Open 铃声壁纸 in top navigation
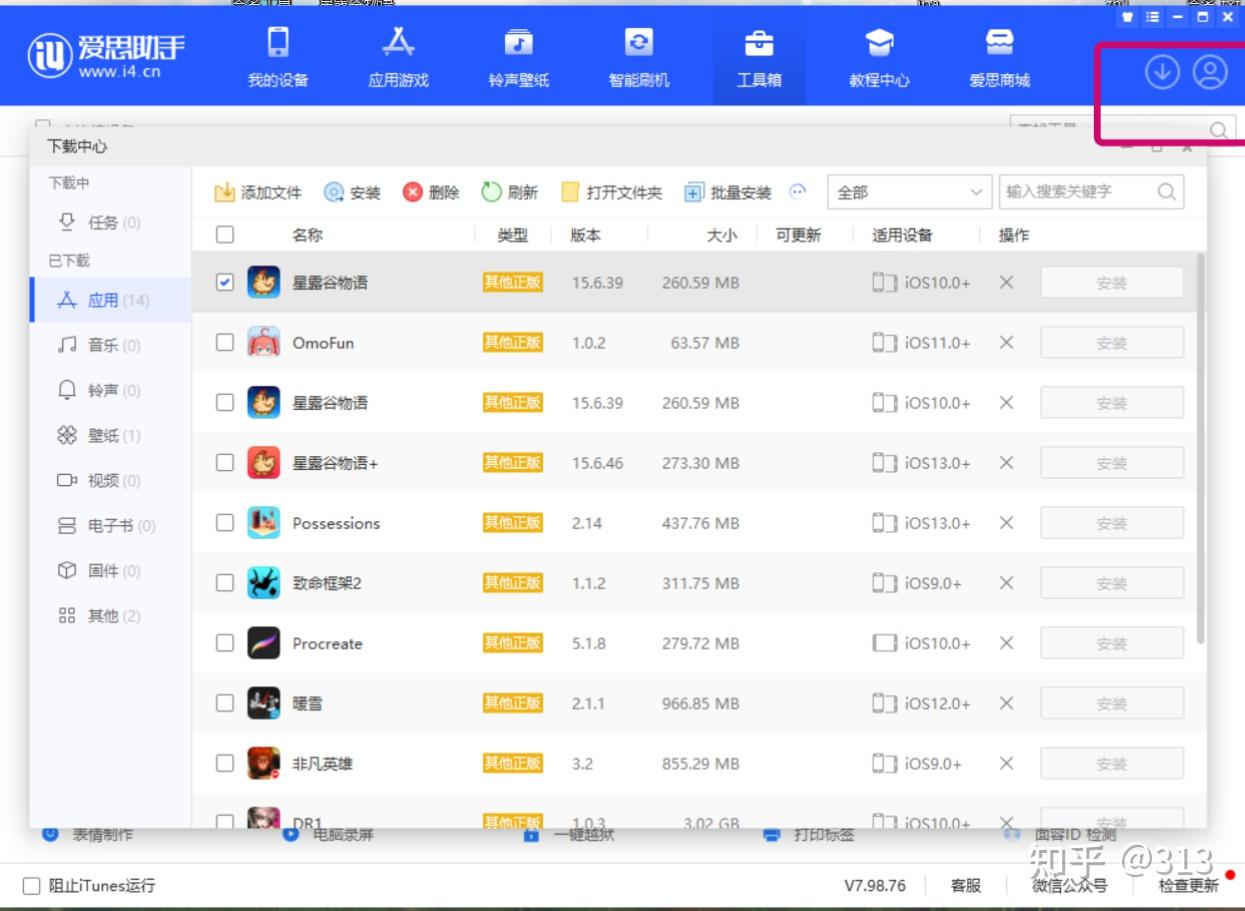 [518, 57]
